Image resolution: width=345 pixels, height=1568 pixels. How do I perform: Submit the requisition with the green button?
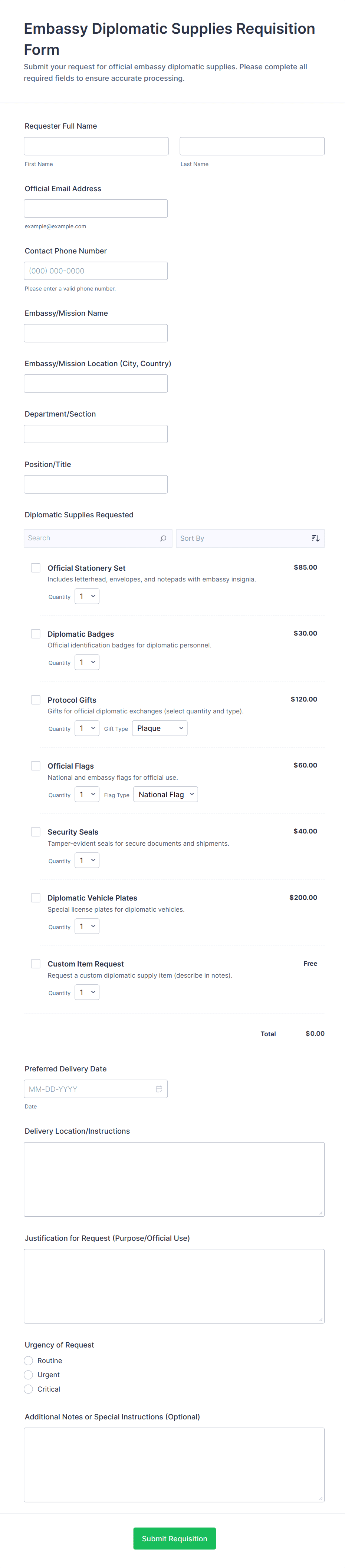pyautogui.click(x=174, y=1538)
